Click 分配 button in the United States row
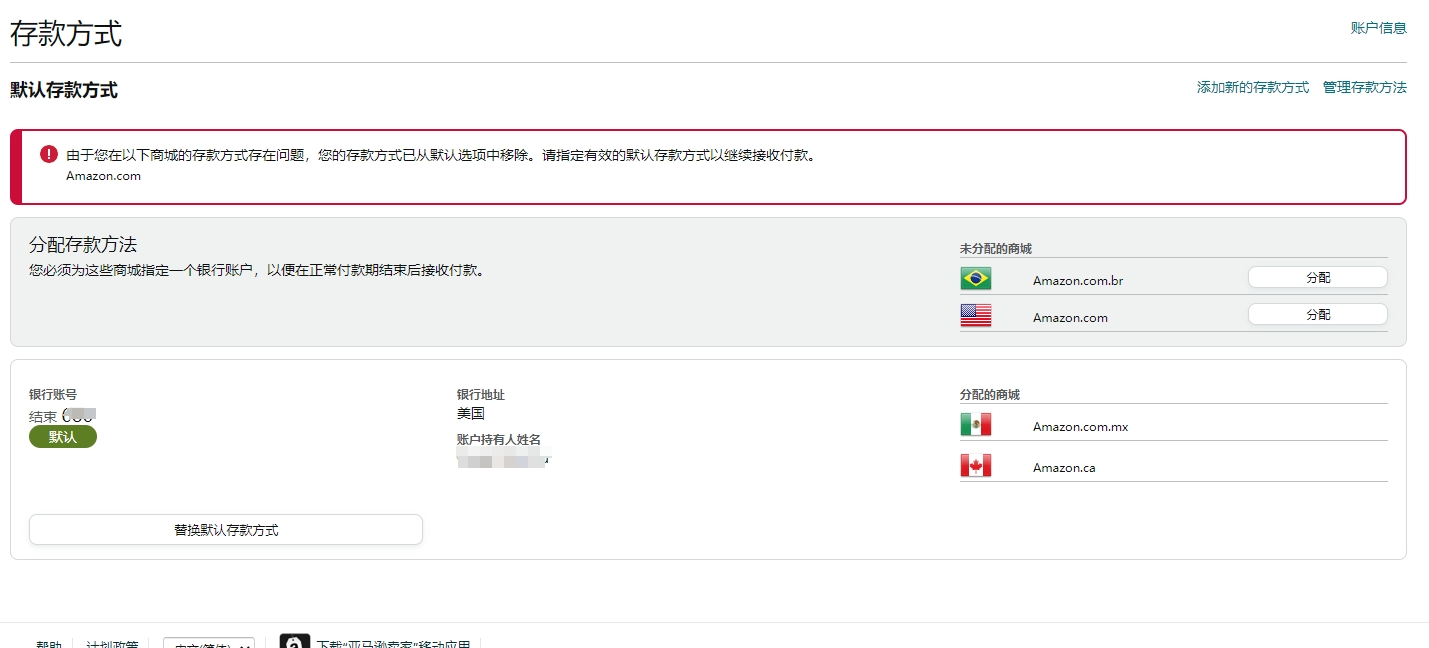The image size is (1429, 648). [x=1318, y=314]
